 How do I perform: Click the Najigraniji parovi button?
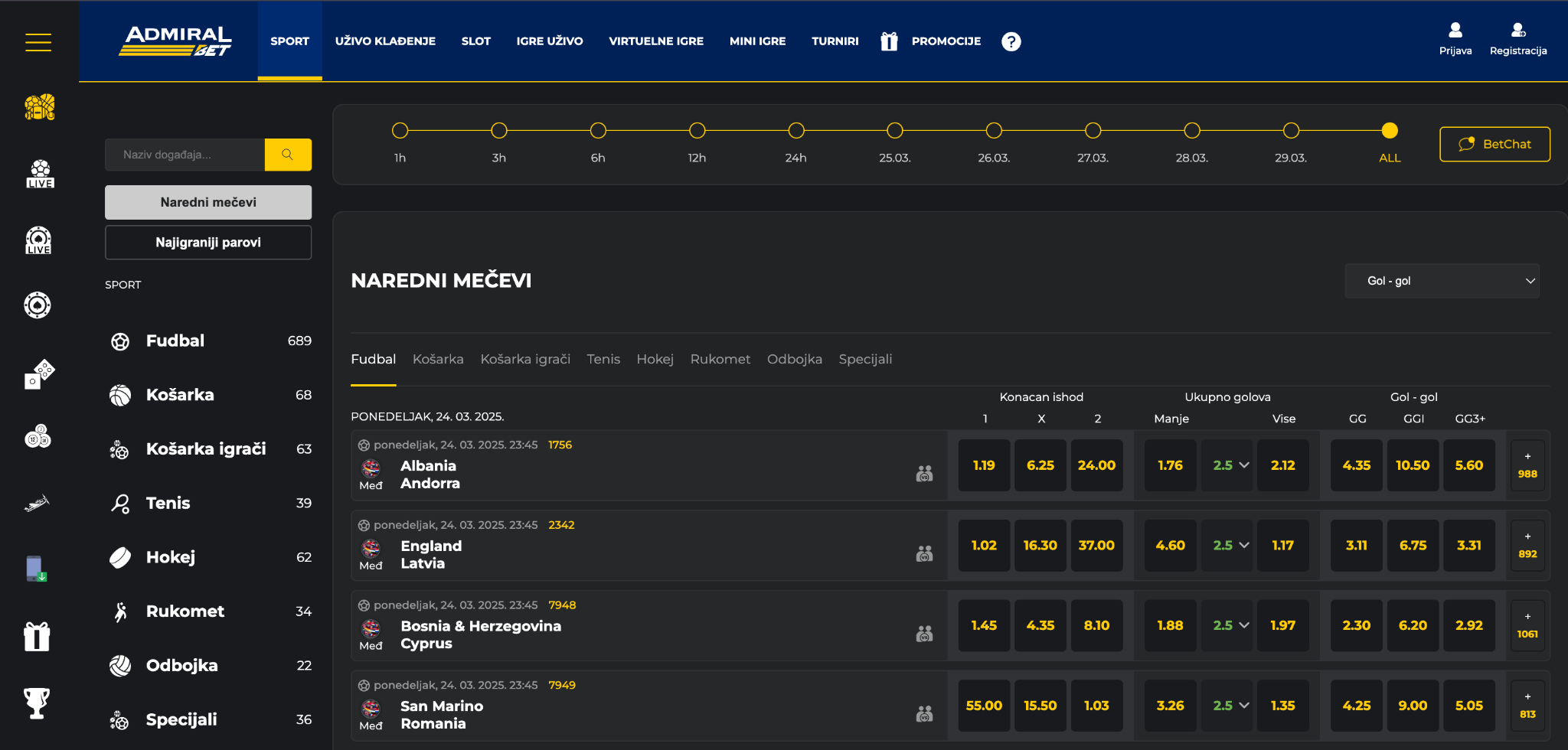(x=208, y=243)
